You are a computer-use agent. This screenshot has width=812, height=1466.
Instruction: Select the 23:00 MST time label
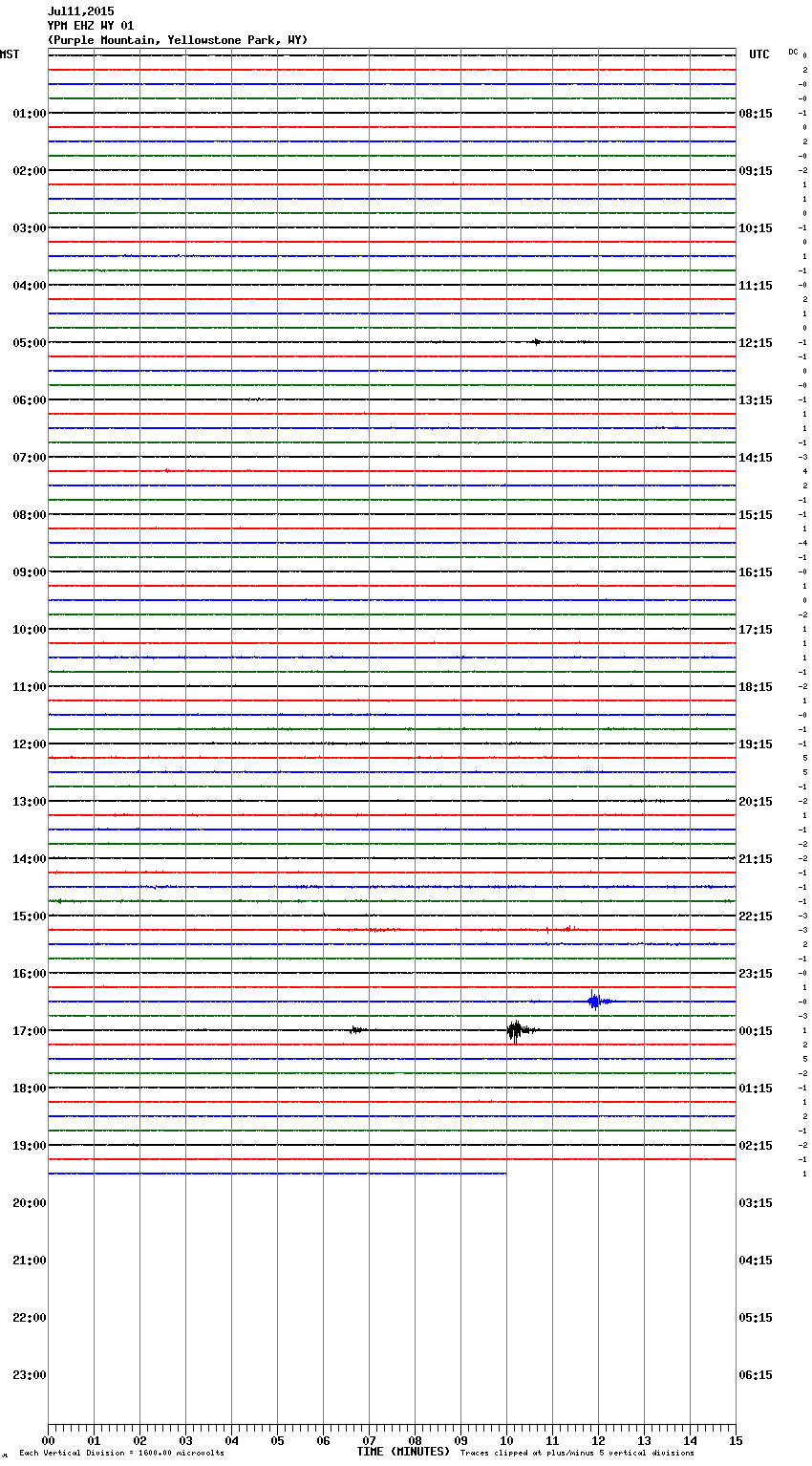[30, 1375]
